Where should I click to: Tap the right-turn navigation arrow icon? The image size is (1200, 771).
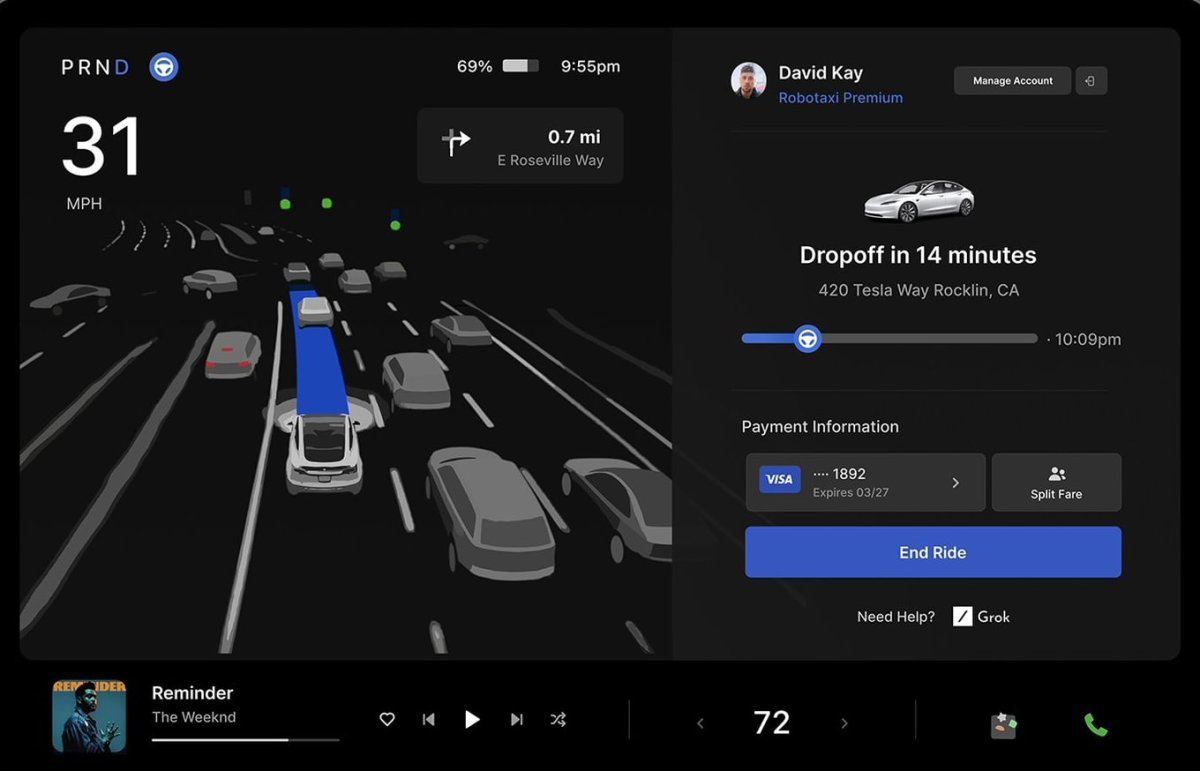point(456,143)
